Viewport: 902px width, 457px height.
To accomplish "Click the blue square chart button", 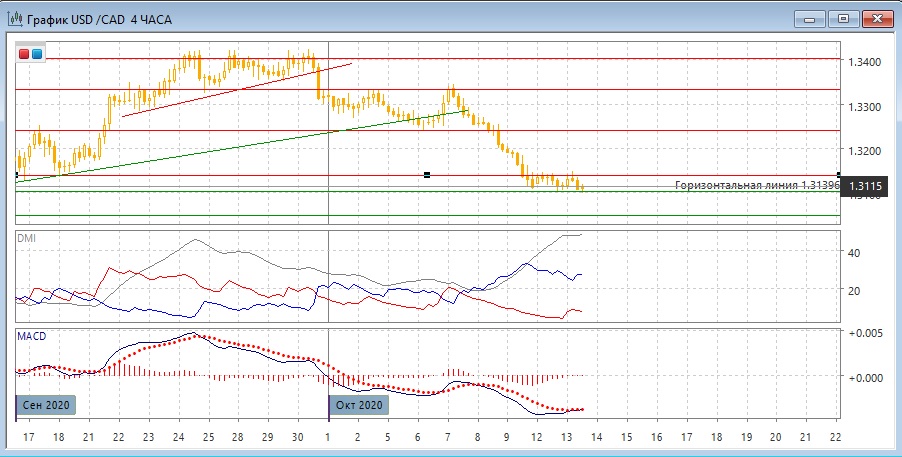I will pyautogui.click(x=38, y=53).
